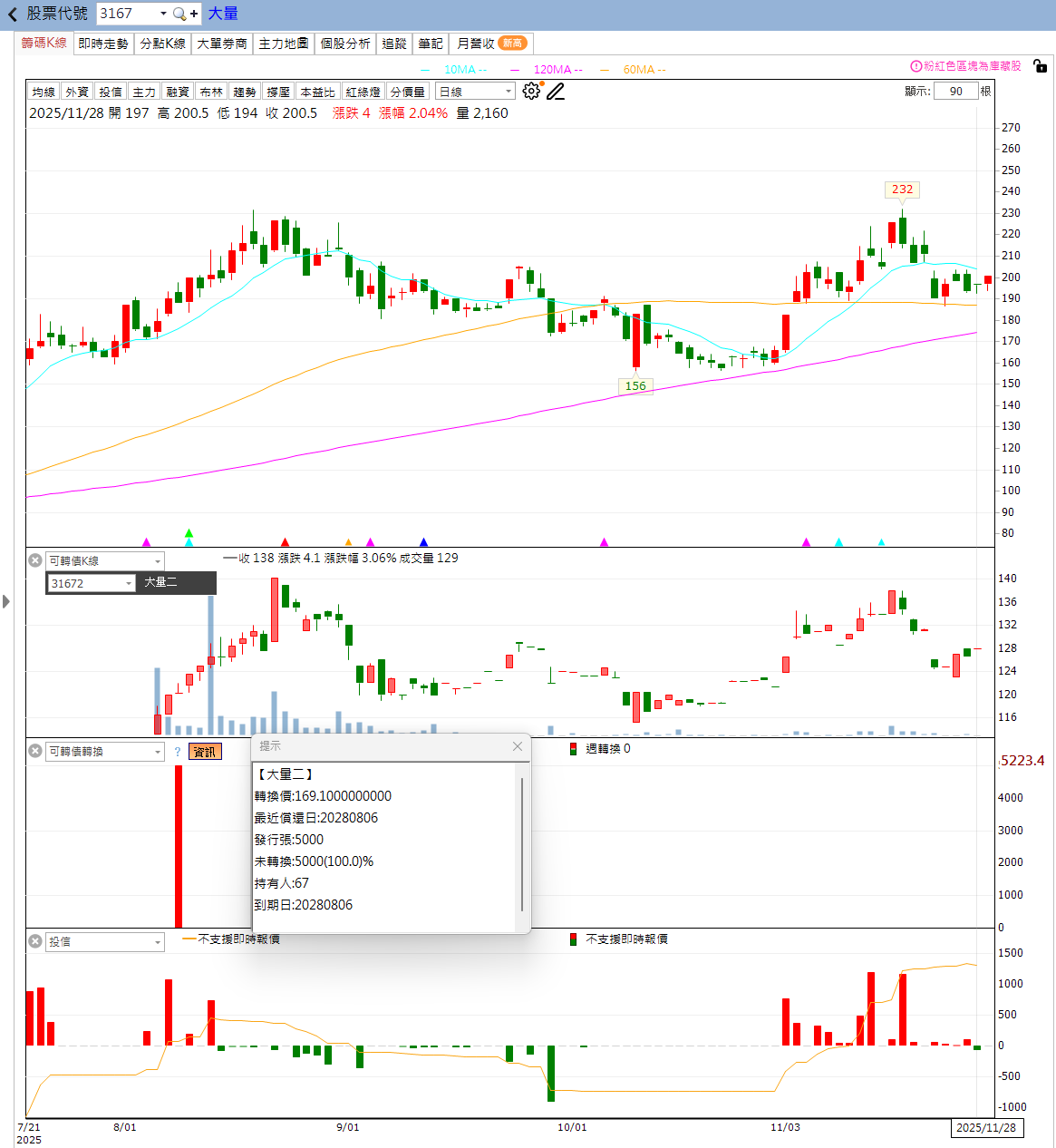Image resolution: width=1056 pixels, height=1148 pixels.
Task: Click the back arrow beside 股票代號
Action: click(x=13, y=14)
